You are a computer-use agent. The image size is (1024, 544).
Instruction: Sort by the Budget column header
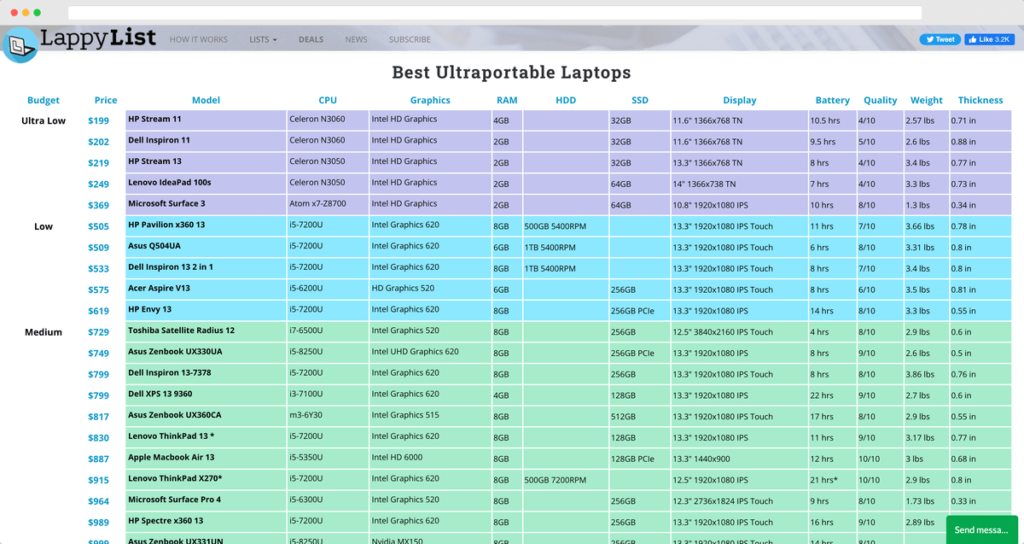[x=43, y=100]
